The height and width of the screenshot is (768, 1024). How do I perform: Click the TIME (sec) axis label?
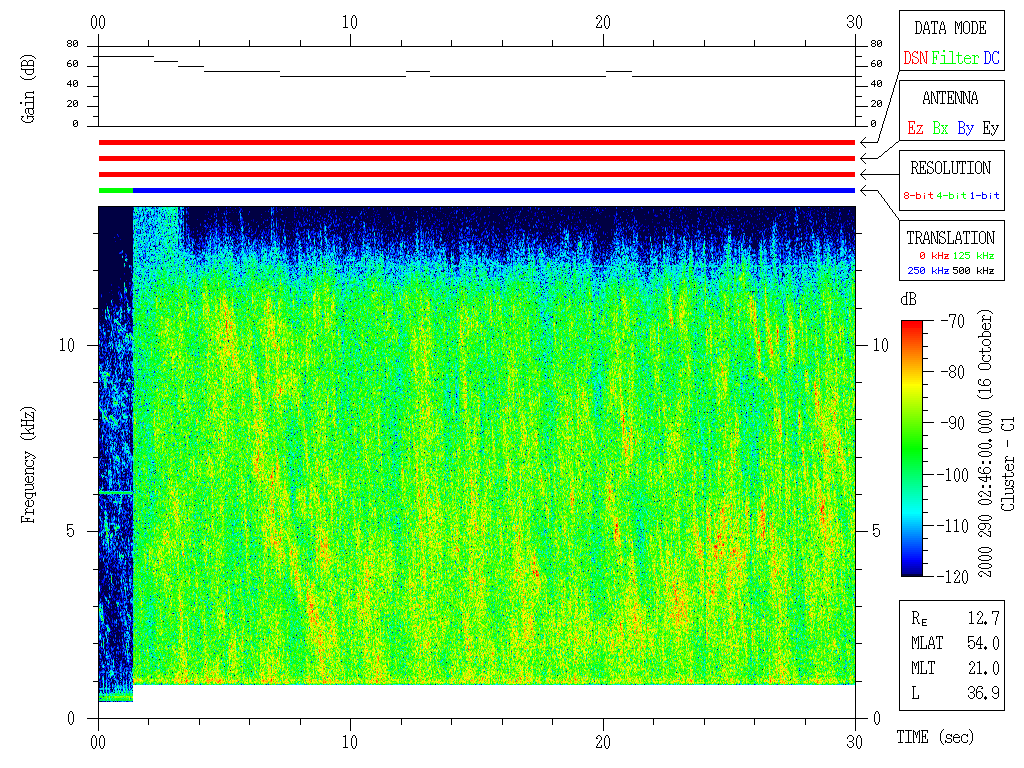coord(933,738)
